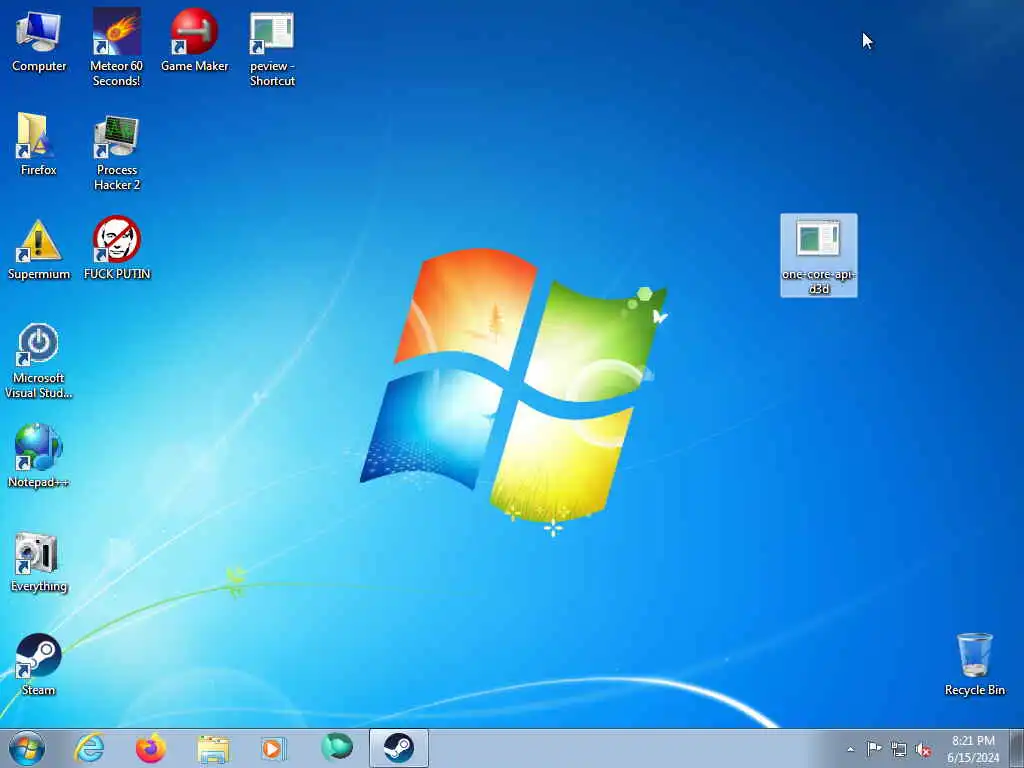Screen dimensions: 1024x768
Task: Select the Process Hacker 2 shortcut
Action: [116, 152]
